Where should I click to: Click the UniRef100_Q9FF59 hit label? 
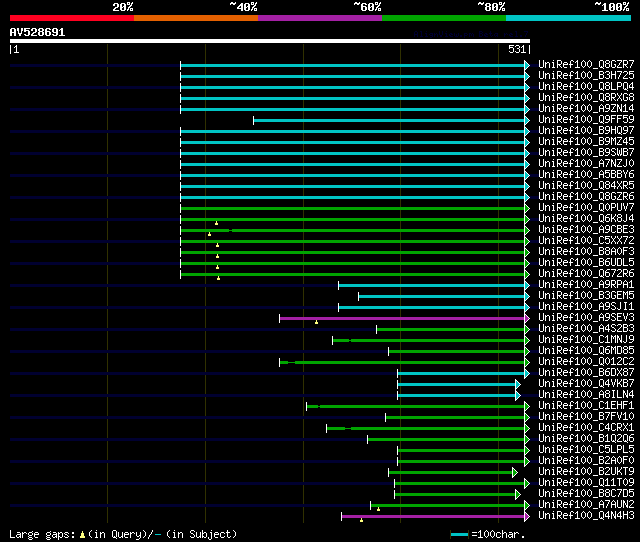tap(586, 120)
